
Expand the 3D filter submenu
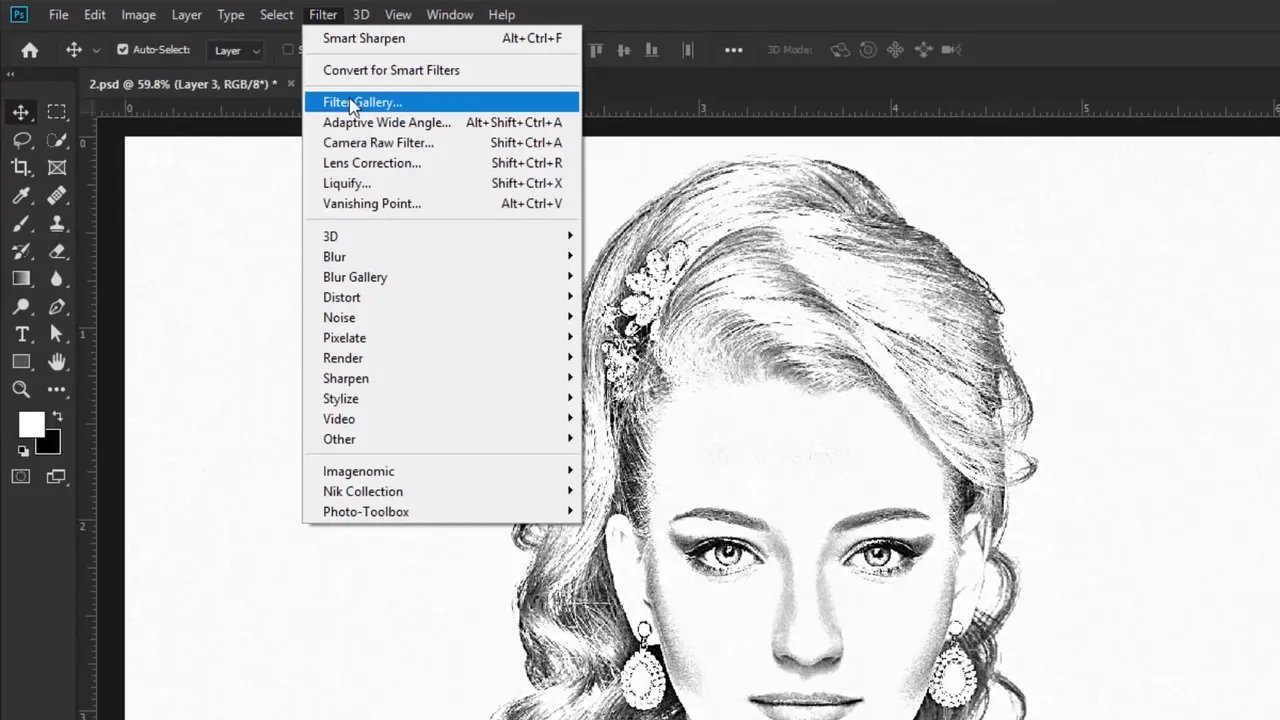point(440,236)
